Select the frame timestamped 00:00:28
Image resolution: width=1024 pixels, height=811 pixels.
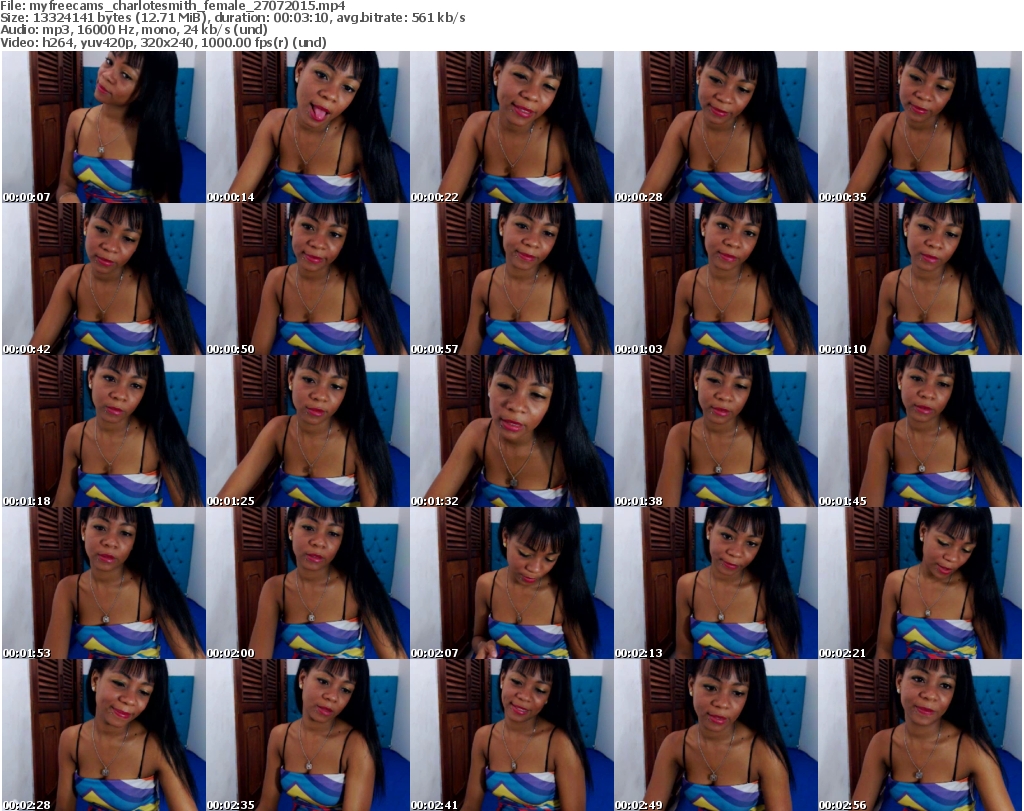(716, 127)
